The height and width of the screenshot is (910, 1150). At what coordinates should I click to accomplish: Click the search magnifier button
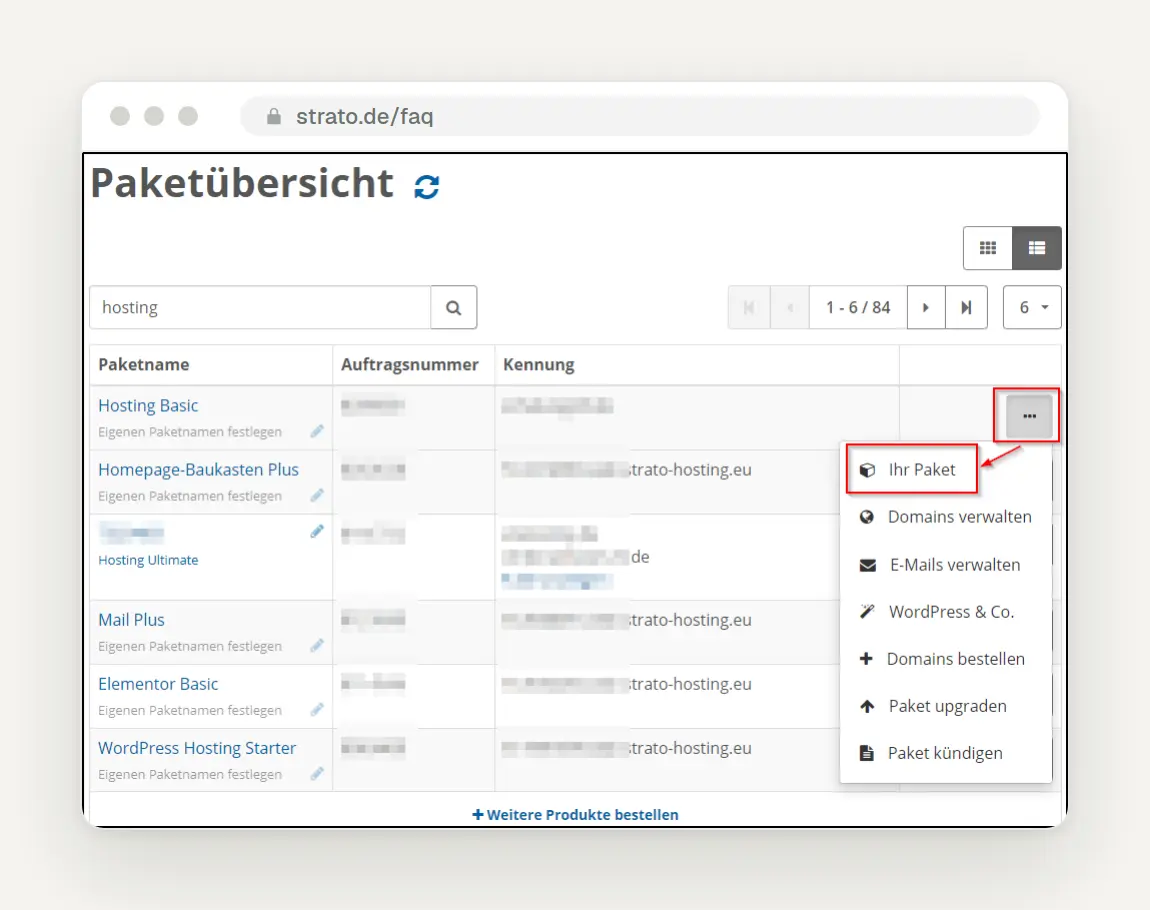453,307
